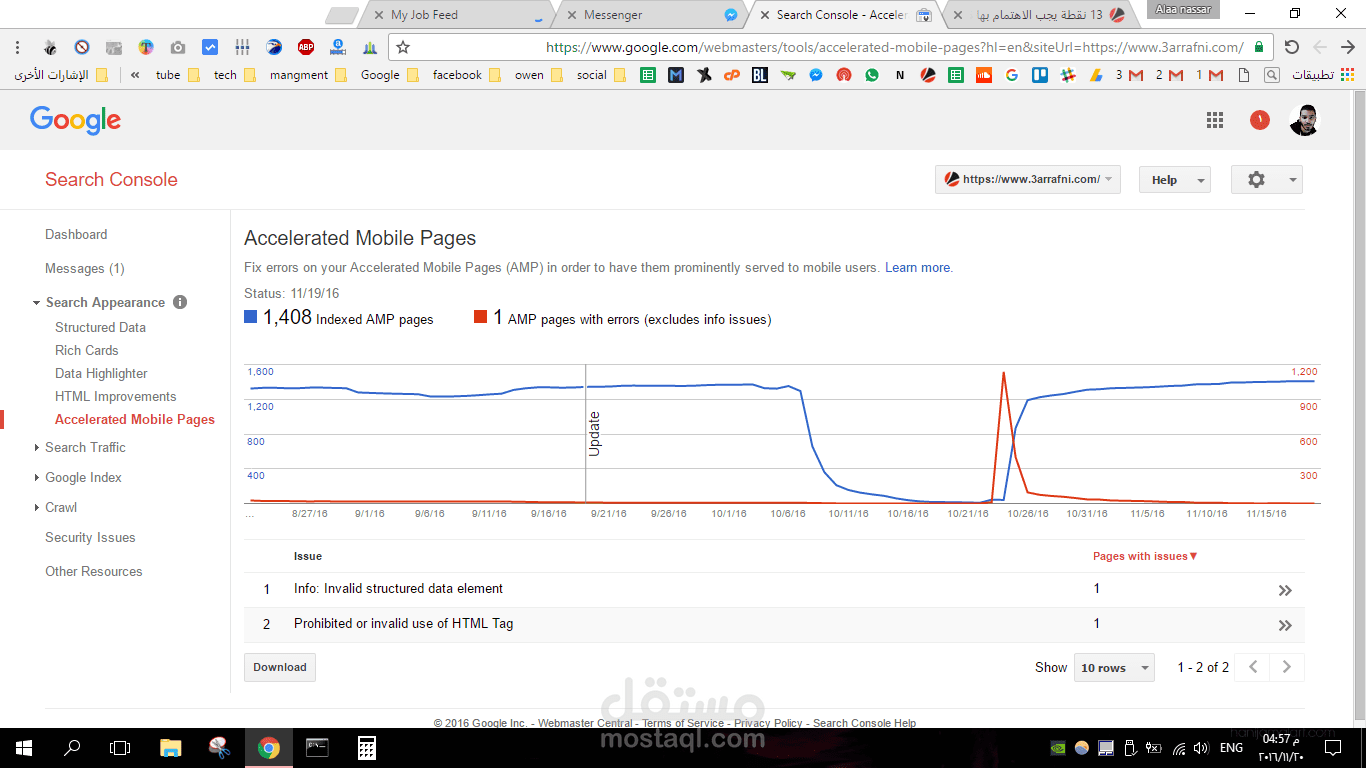Open the Trello bookmark icon

pyautogui.click(x=1040, y=75)
